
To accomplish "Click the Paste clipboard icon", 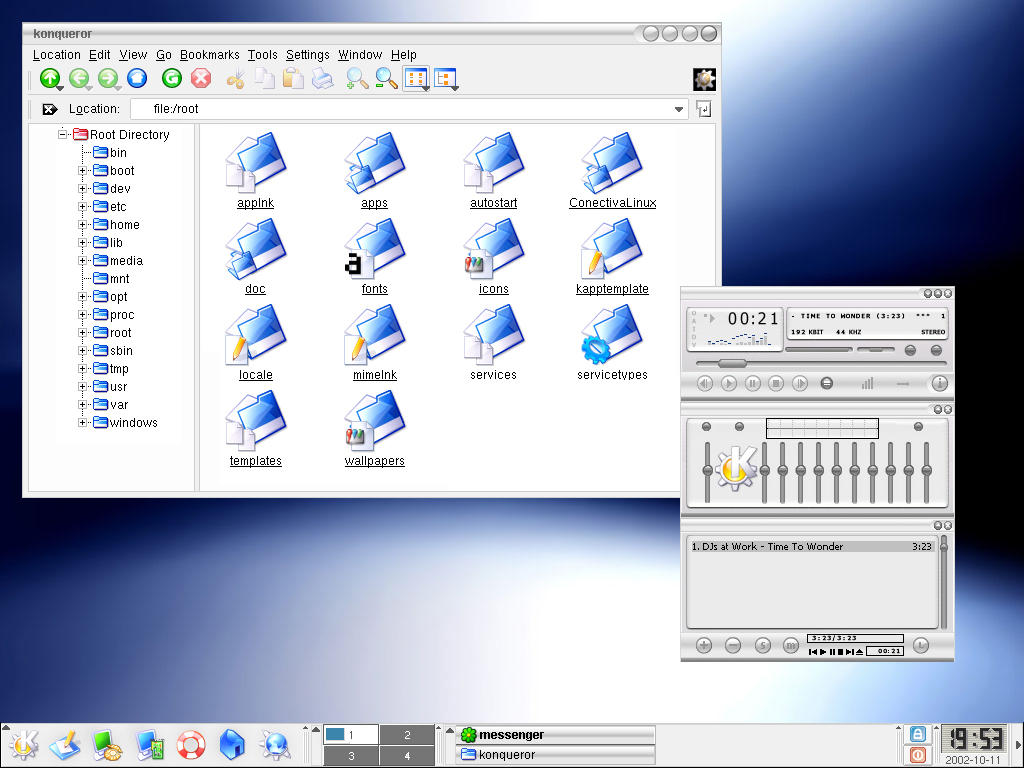I will pyautogui.click(x=293, y=79).
